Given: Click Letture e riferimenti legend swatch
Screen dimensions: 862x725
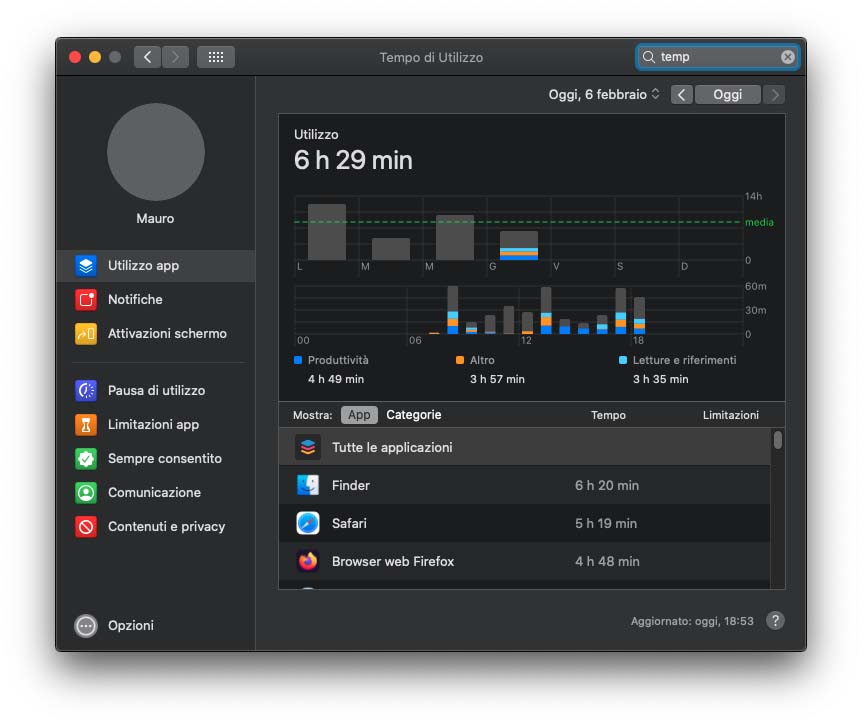Looking at the screenshot, I should [x=623, y=361].
